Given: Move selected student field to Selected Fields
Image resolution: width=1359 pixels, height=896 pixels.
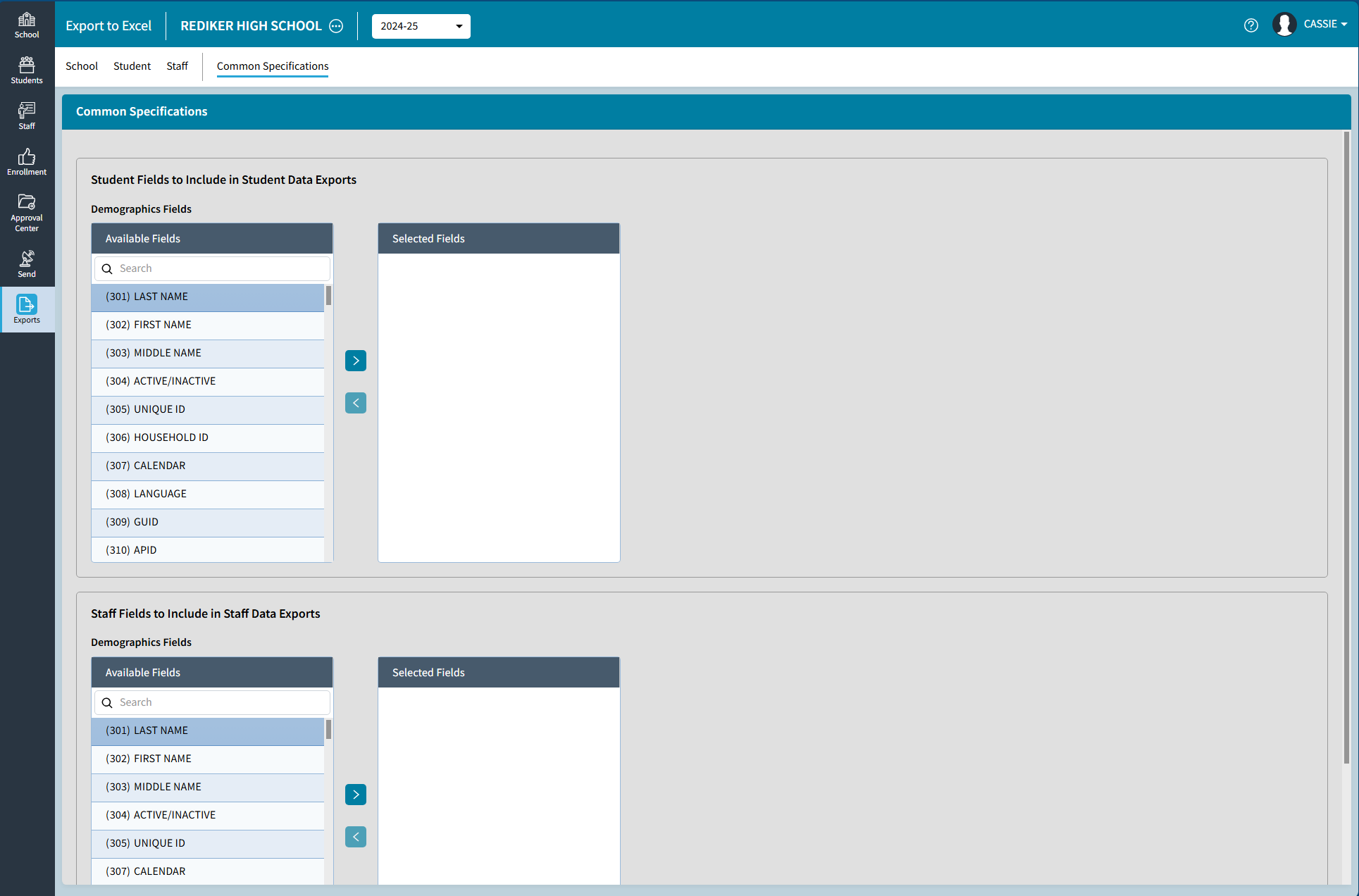Looking at the screenshot, I should tap(356, 361).
